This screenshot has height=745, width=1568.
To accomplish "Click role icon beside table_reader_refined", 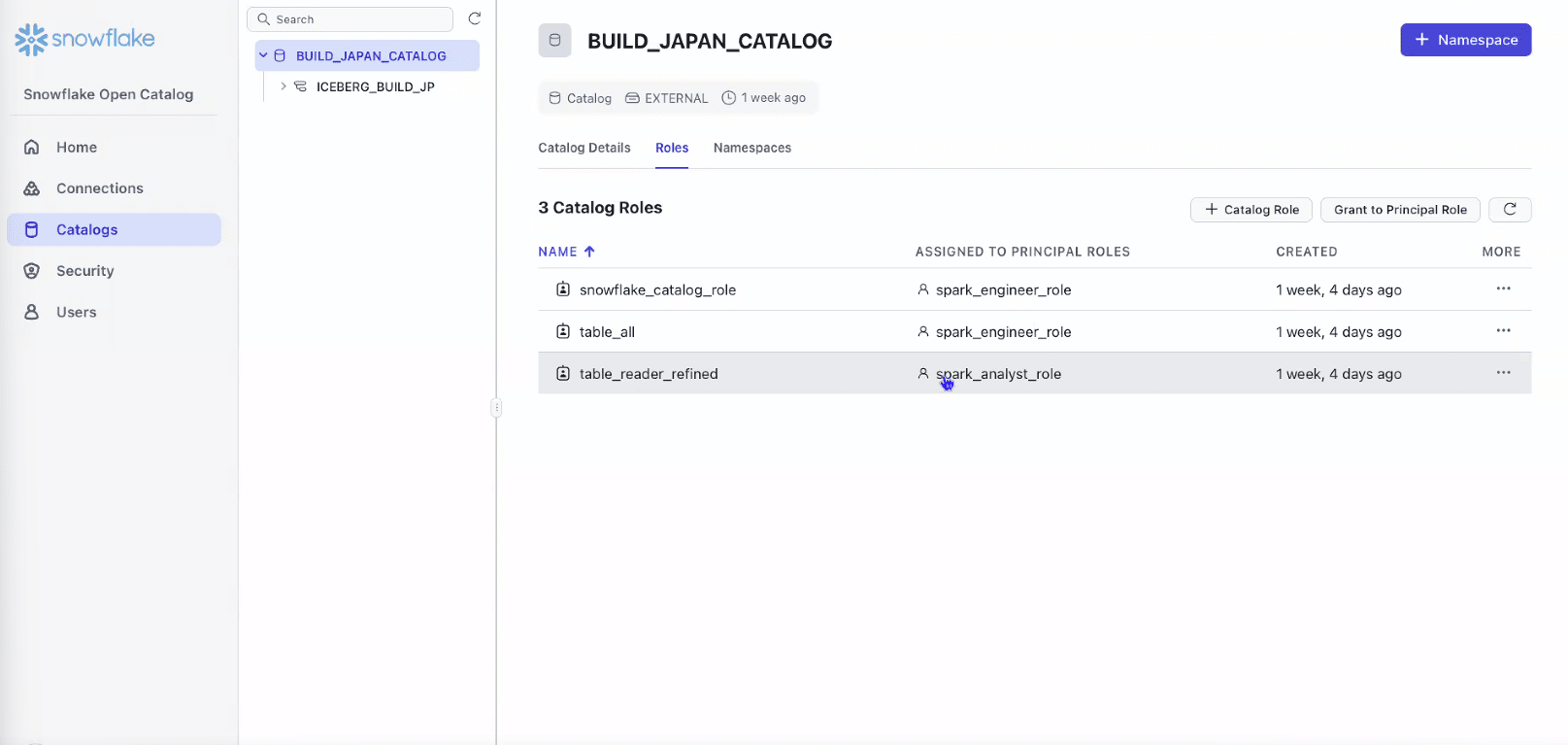I will (563, 373).
